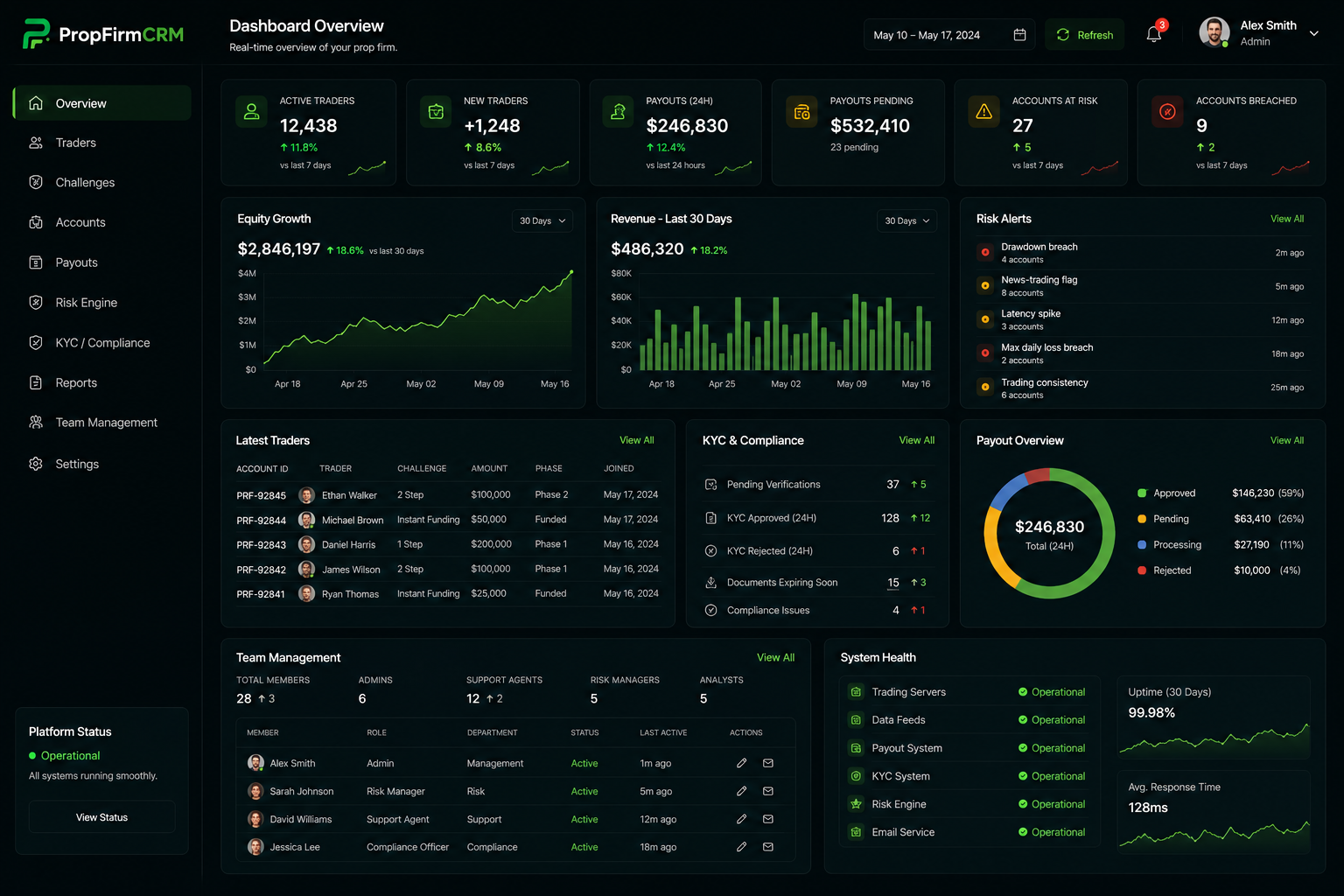Image resolution: width=1344 pixels, height=896 pixels.
Task: Click the 128ms response time value
Action: (x=1148, y=808)
